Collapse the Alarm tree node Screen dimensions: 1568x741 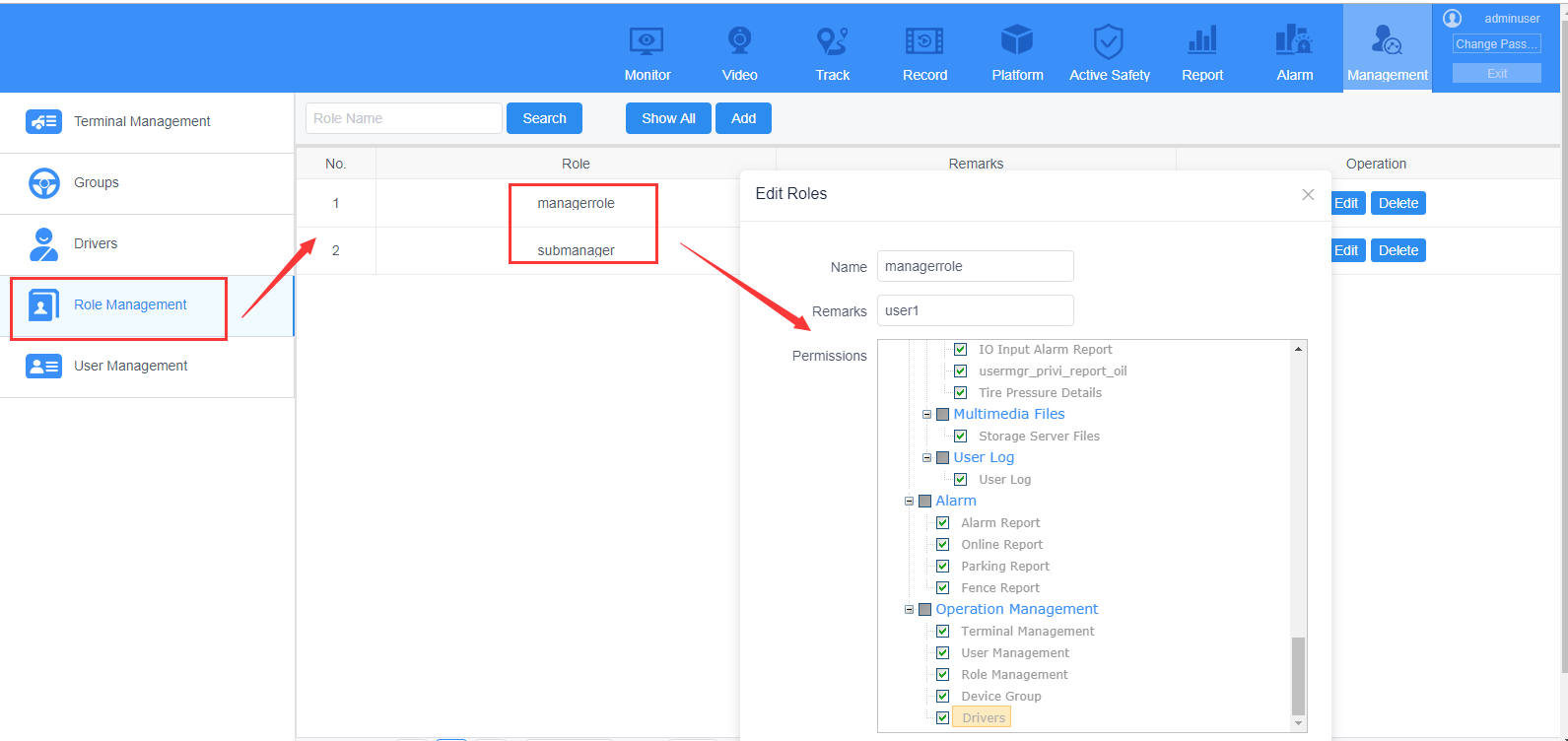click(909, 501)
